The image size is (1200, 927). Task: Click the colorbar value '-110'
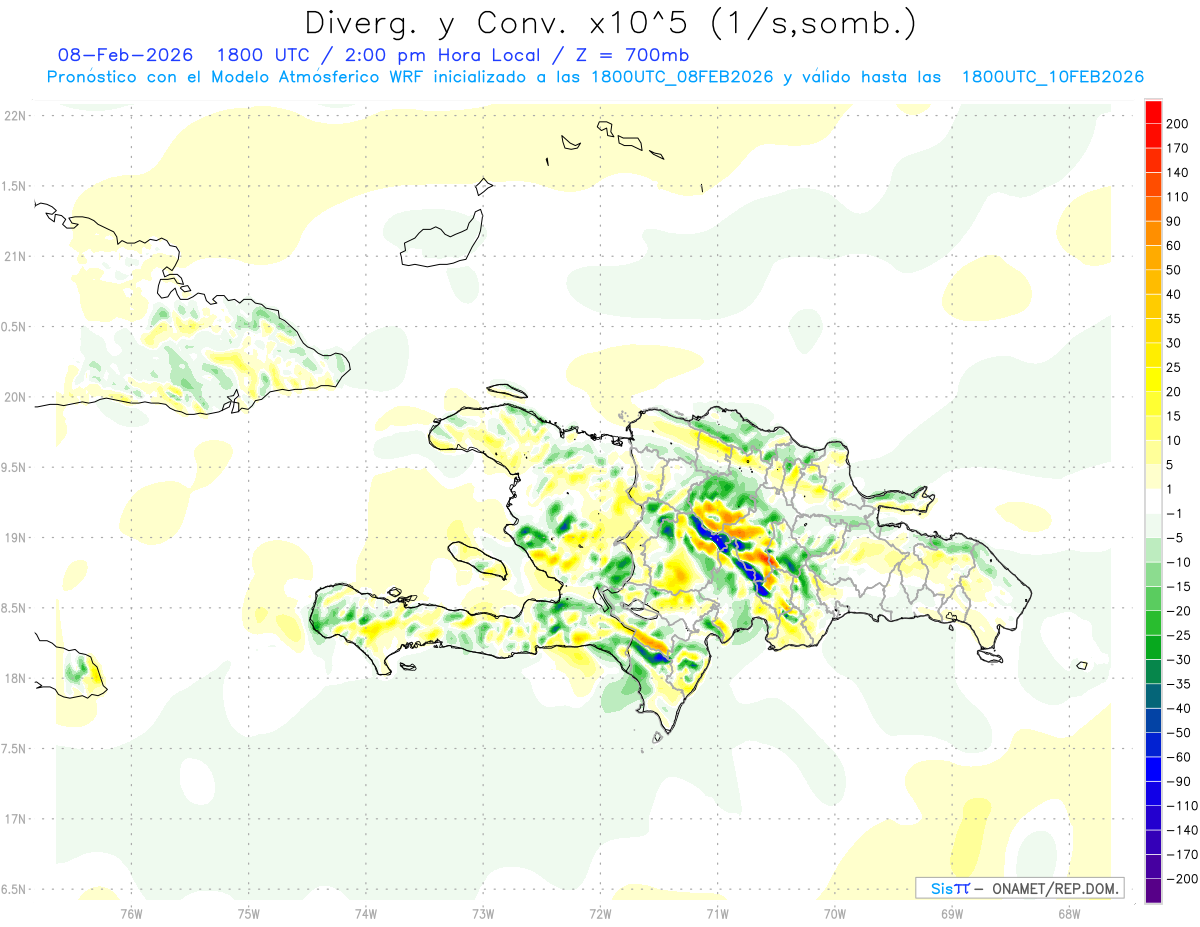tap(1180, 806)
